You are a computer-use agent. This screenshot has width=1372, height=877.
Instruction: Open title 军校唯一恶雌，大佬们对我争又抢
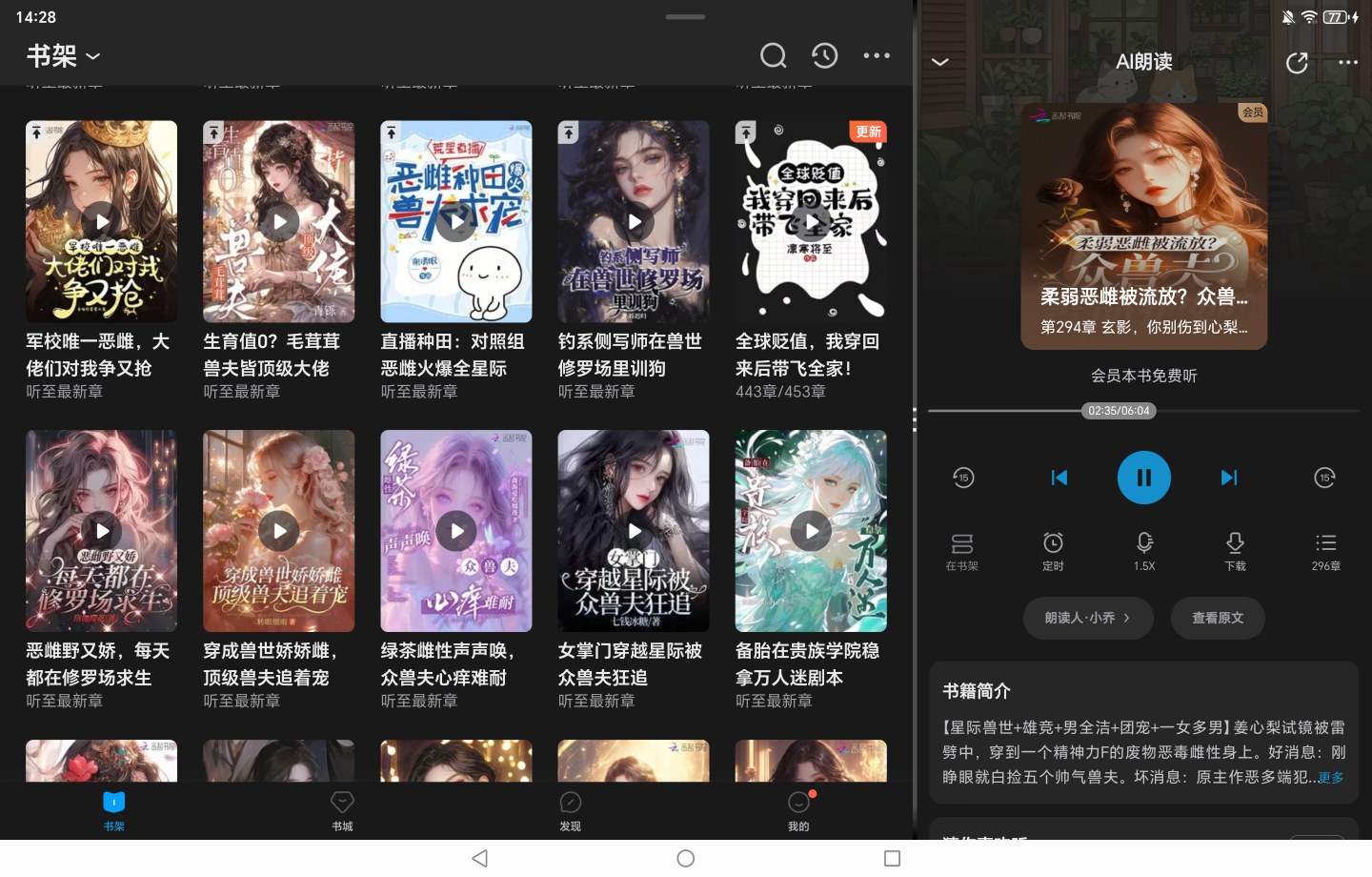98,355
